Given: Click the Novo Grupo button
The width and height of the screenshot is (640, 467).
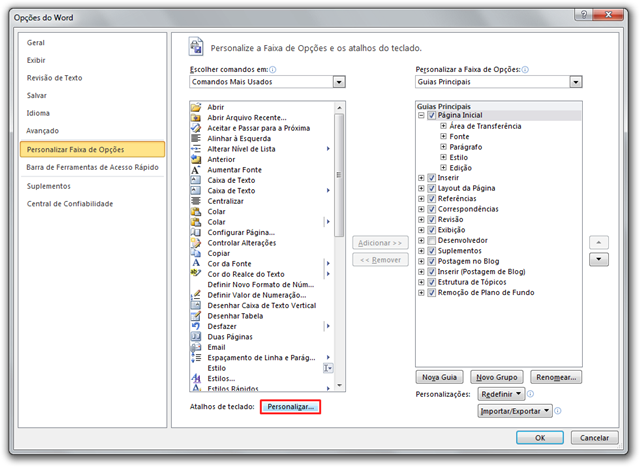Looking at the screenshot, I should tap(497, 377).
